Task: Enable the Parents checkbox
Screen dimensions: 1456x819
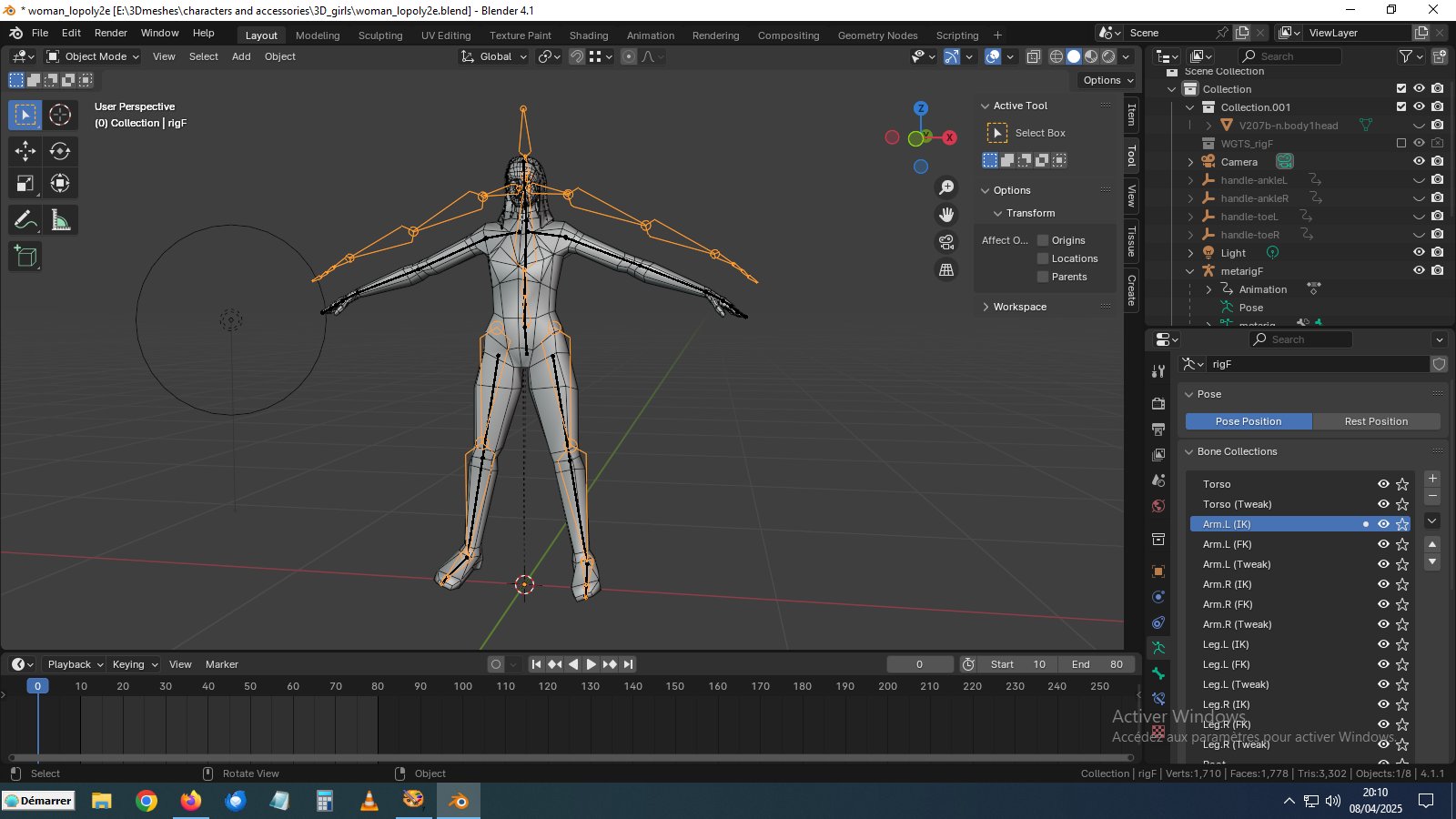Action: tap(1043, 277)
